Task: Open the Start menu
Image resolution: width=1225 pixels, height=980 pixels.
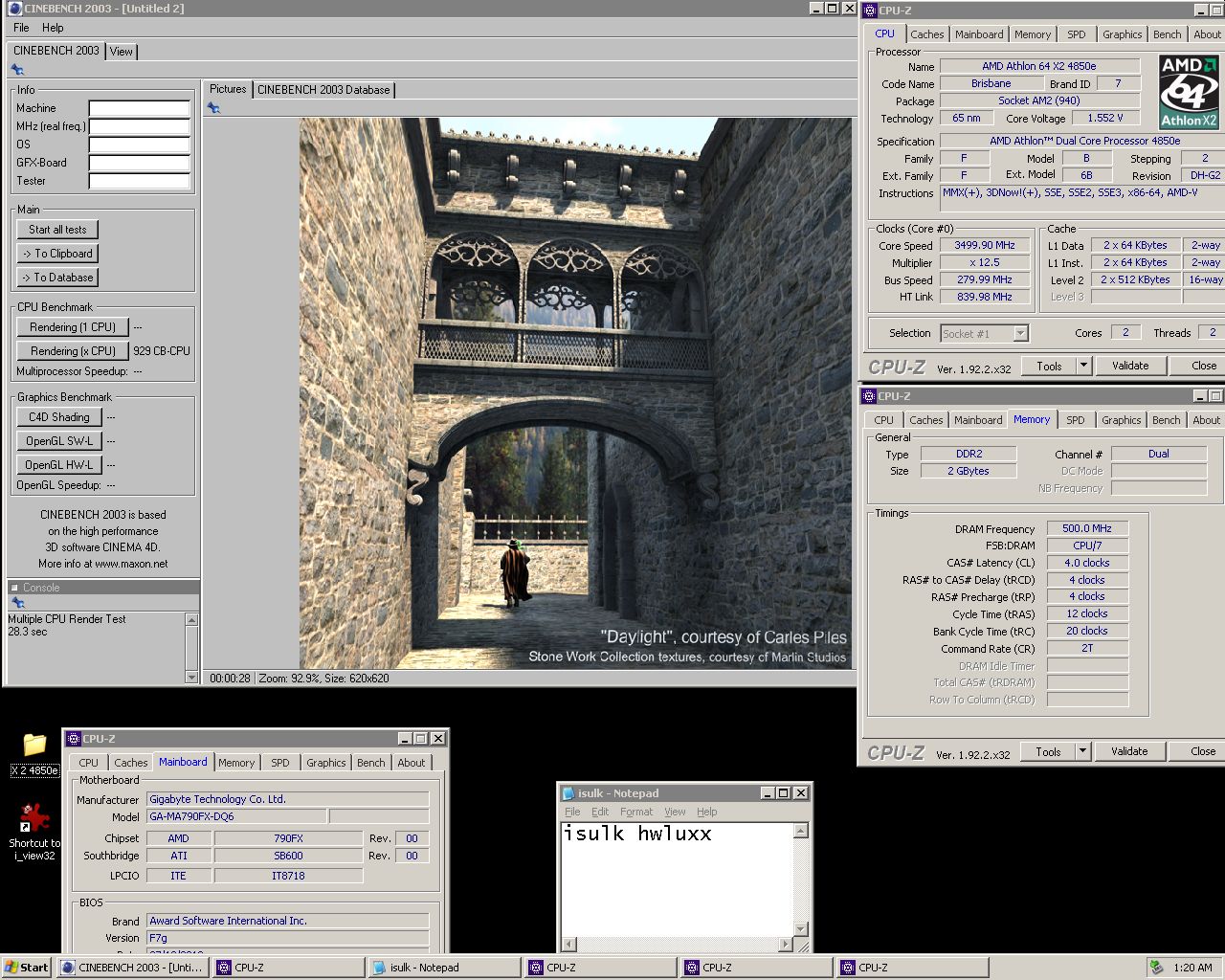Action: tap(27, 968)
